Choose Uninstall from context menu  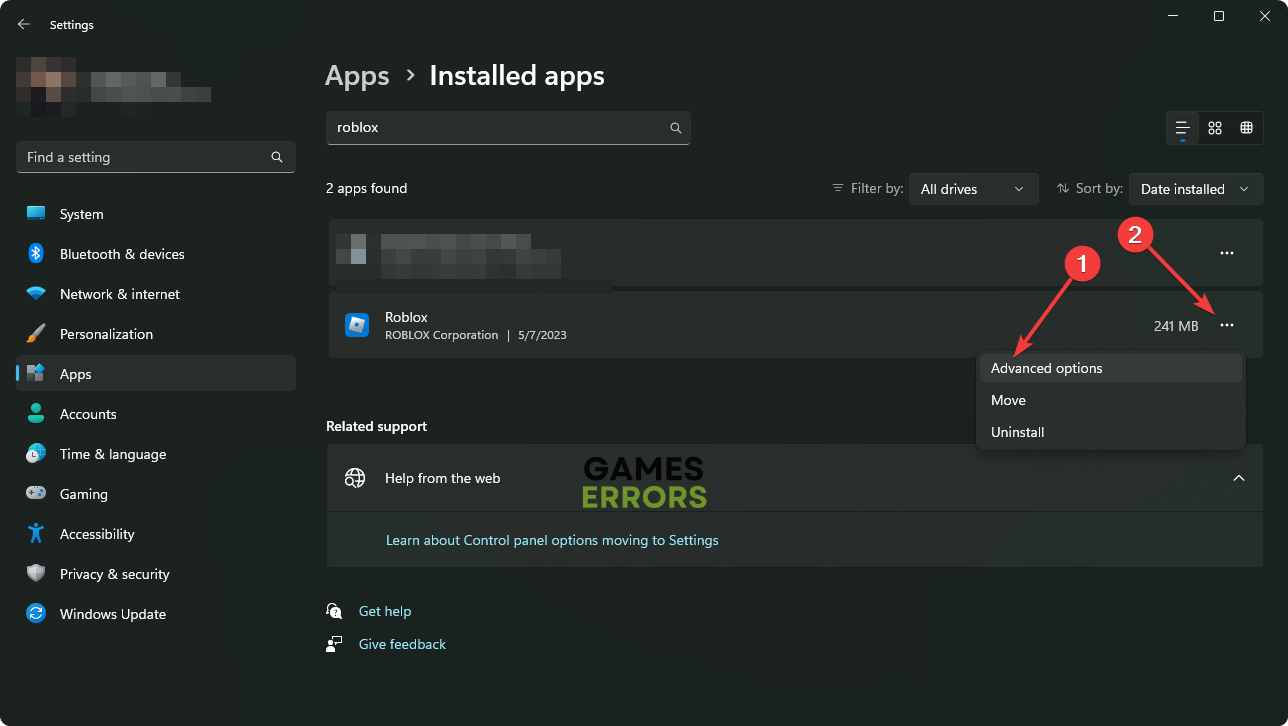[1017, 432]
